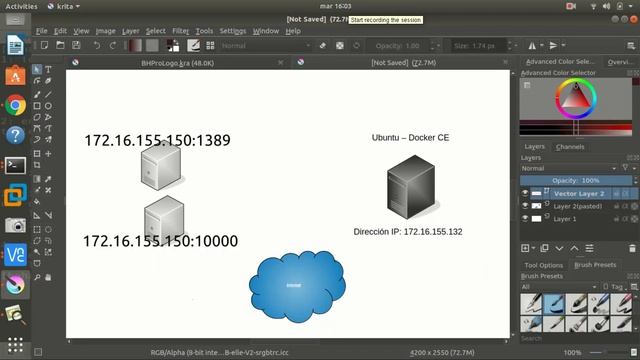
Task: Open the gradient chooser in the toolbar
Action: point(135,45)
